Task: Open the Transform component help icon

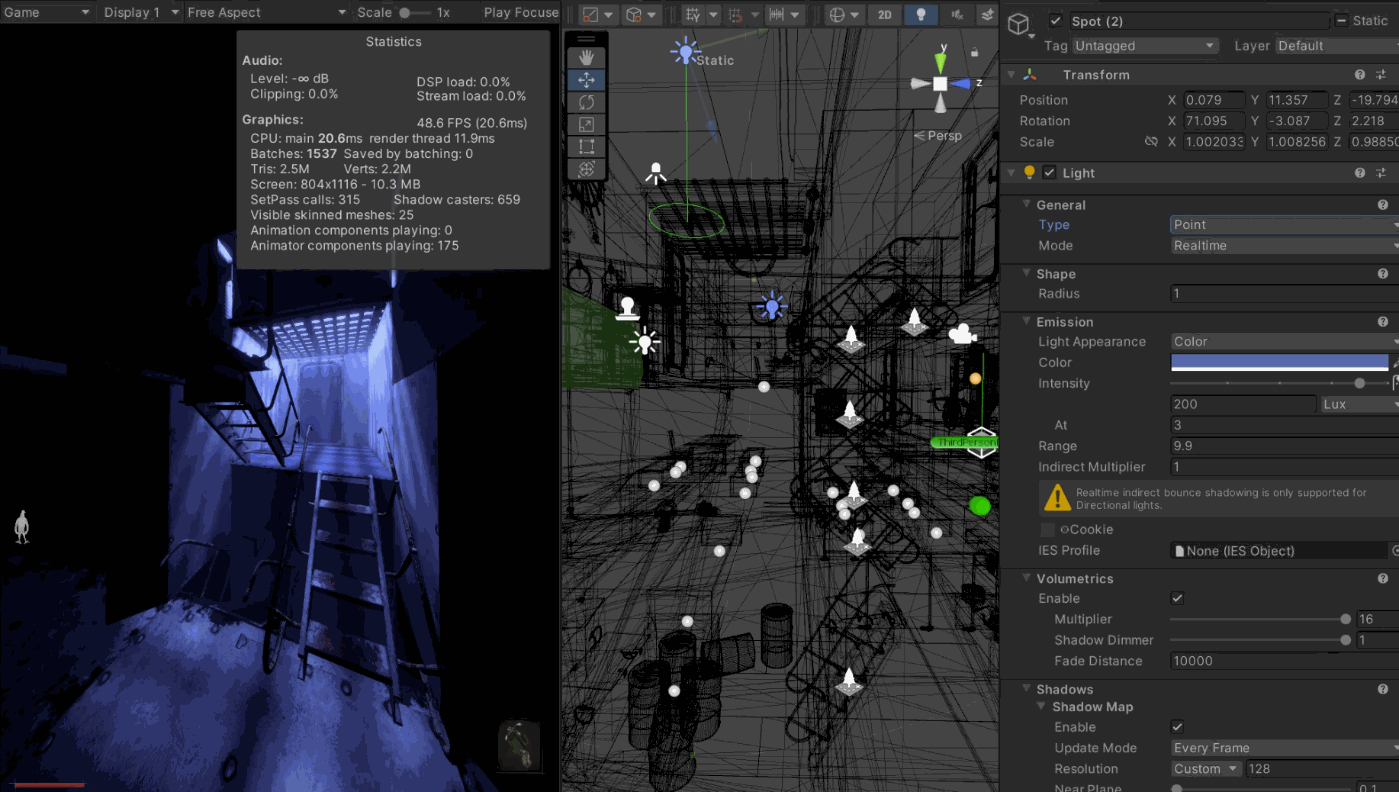Action: coord(1360,75)
